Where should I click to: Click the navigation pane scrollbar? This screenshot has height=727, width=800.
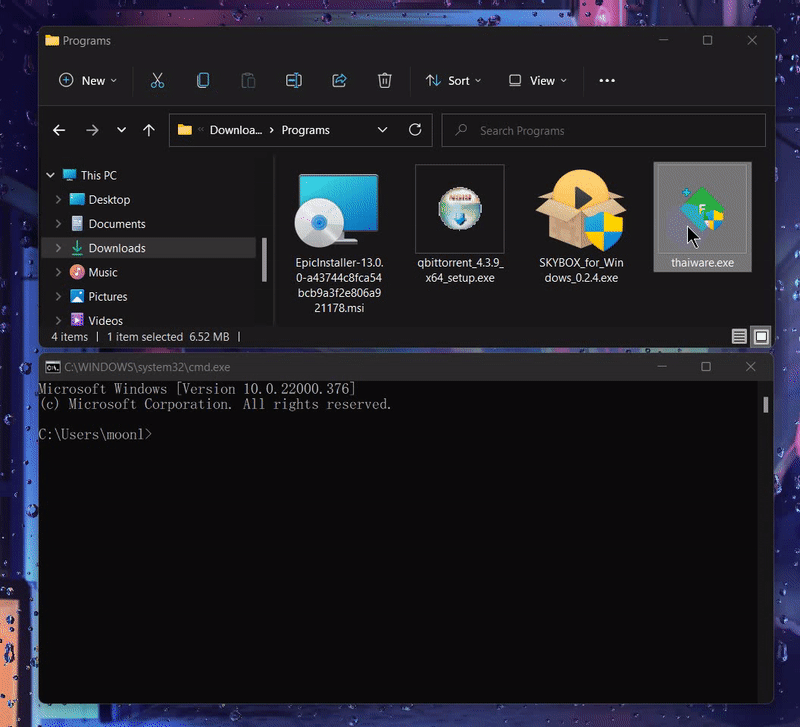click(264, 260)
